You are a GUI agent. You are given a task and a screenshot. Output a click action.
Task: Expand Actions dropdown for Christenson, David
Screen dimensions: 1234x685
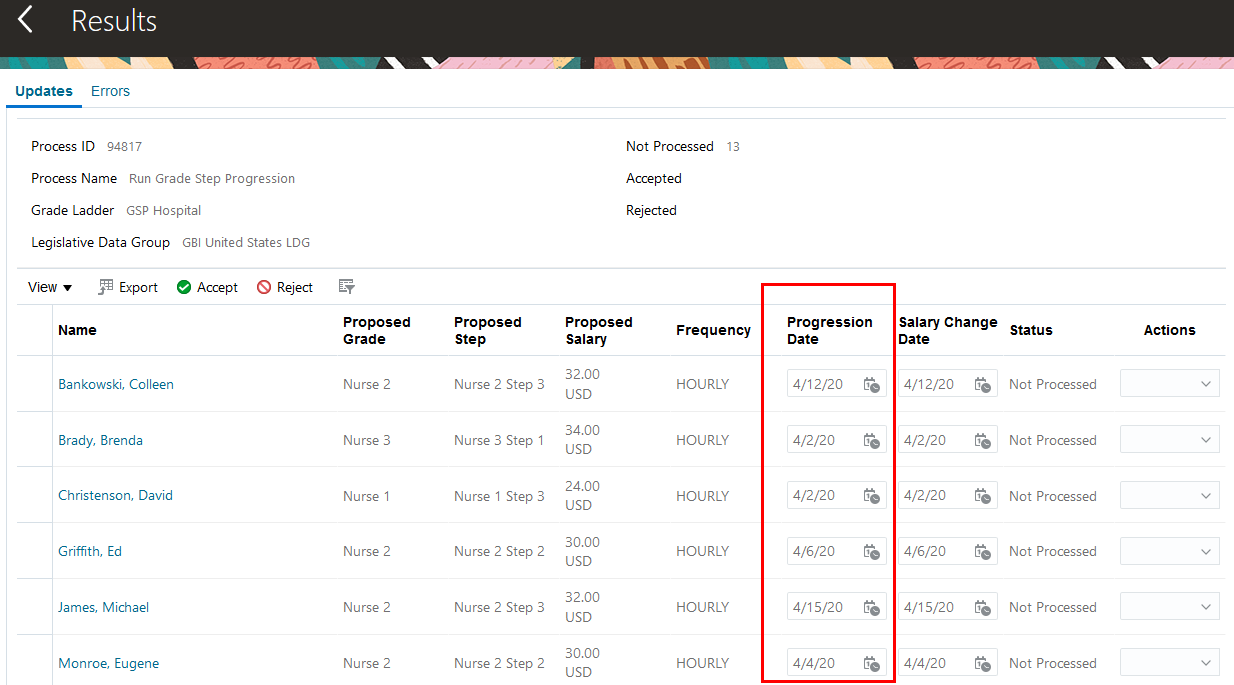[1170, 495]
